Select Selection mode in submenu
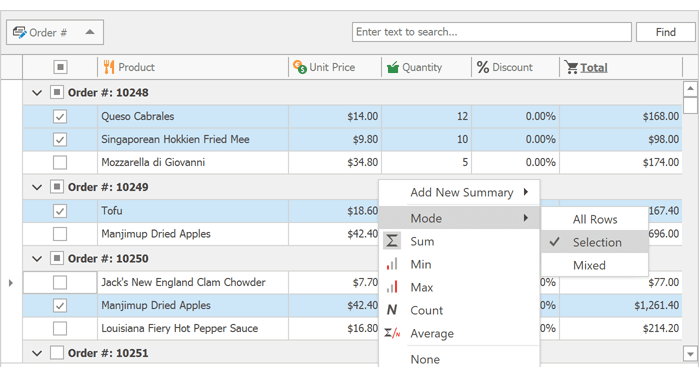The height and width of the screenshot is (367, 699). pyautogui.click(x=595, y=242)
